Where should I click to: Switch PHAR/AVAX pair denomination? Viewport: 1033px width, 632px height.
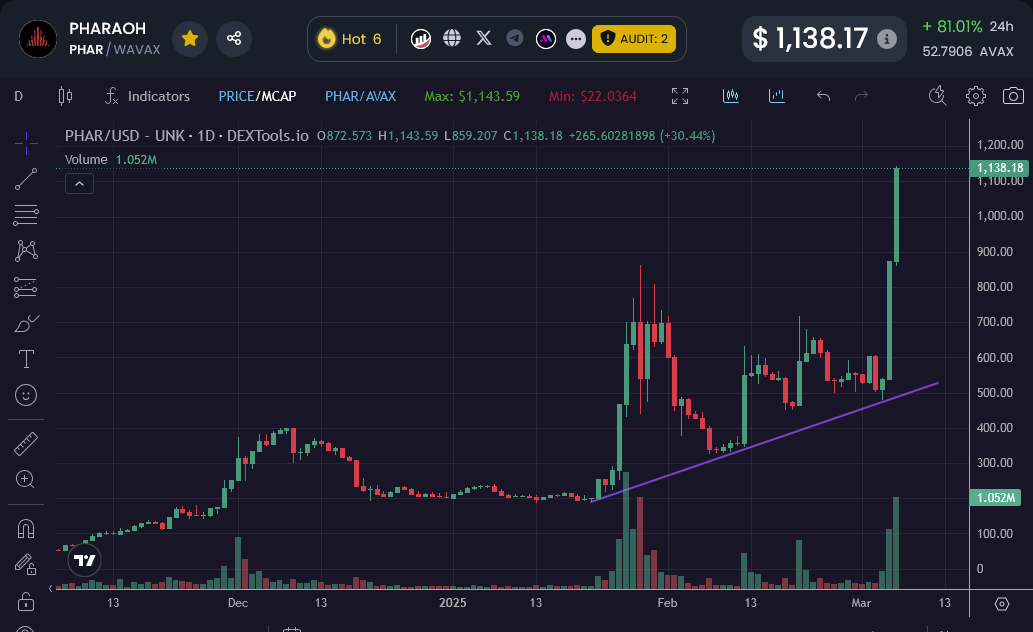[360, 96]
